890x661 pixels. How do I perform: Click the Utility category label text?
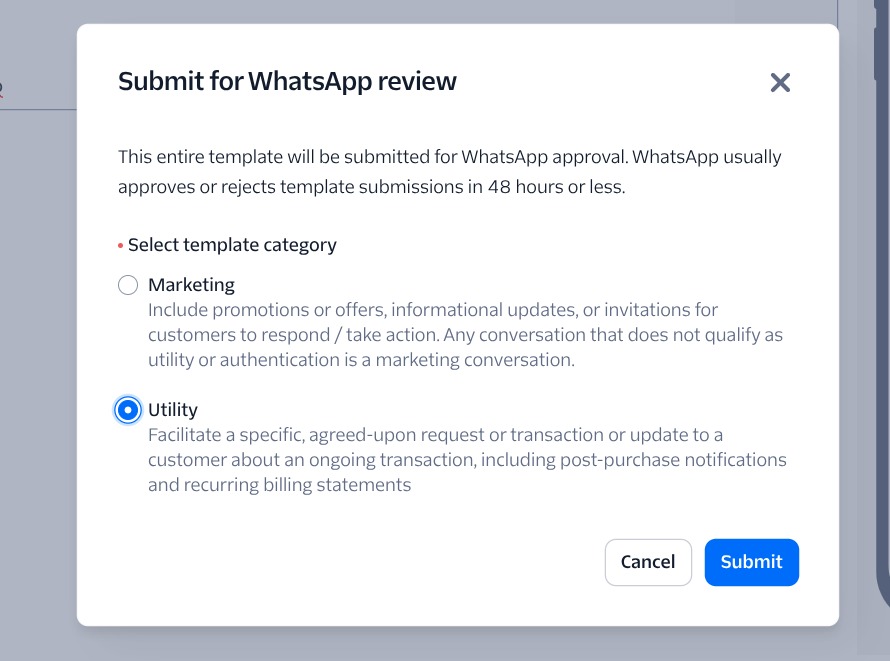coord(173,410)
